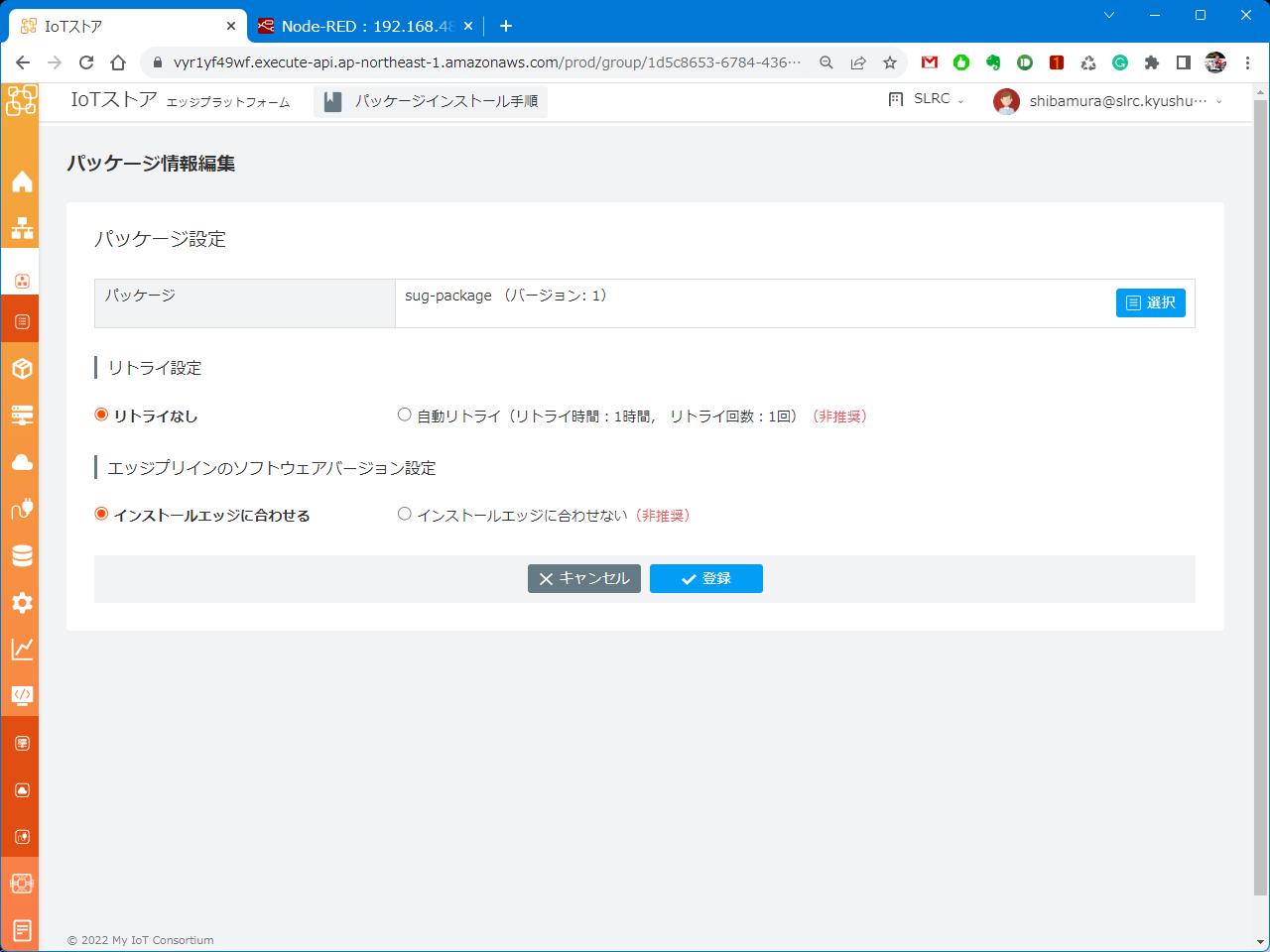The height and width of the screenshot is (952, 1270).
Task: Expand the SLRC organization dropdown
Action: (x=926, y=99)
